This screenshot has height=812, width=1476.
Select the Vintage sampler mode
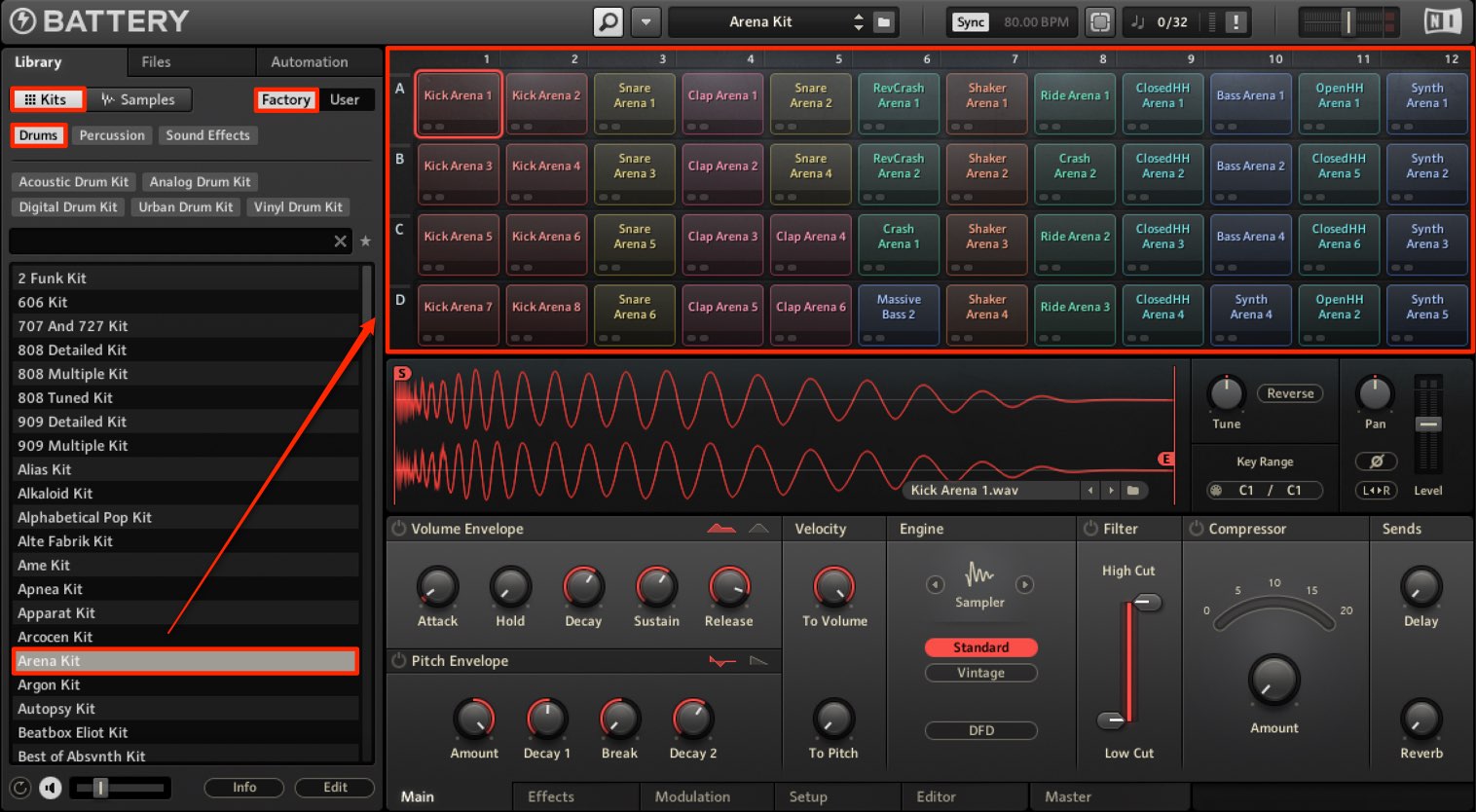click(x=980, y=673)
